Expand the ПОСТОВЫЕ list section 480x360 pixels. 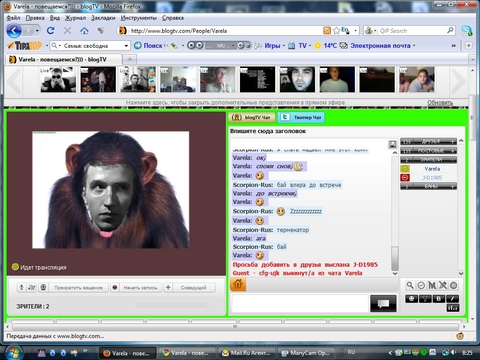[x=428, y=151]
